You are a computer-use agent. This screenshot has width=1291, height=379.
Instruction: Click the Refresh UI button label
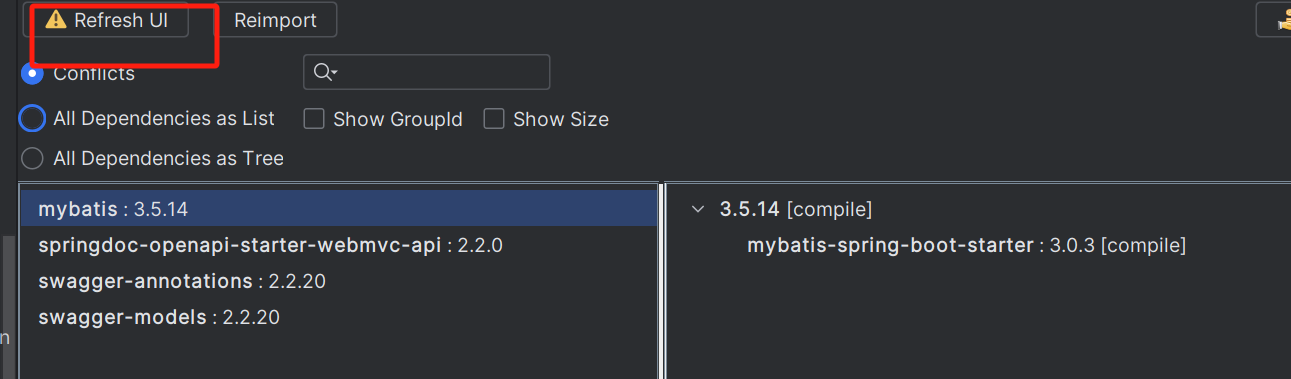(x=121, y=20)
